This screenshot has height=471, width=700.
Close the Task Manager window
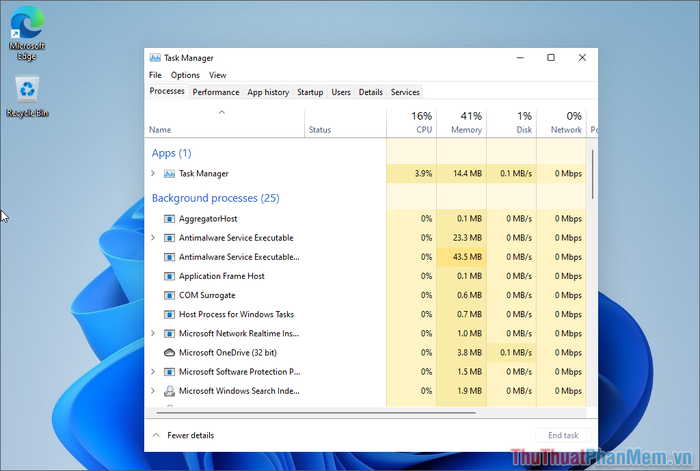pos(582,58)
